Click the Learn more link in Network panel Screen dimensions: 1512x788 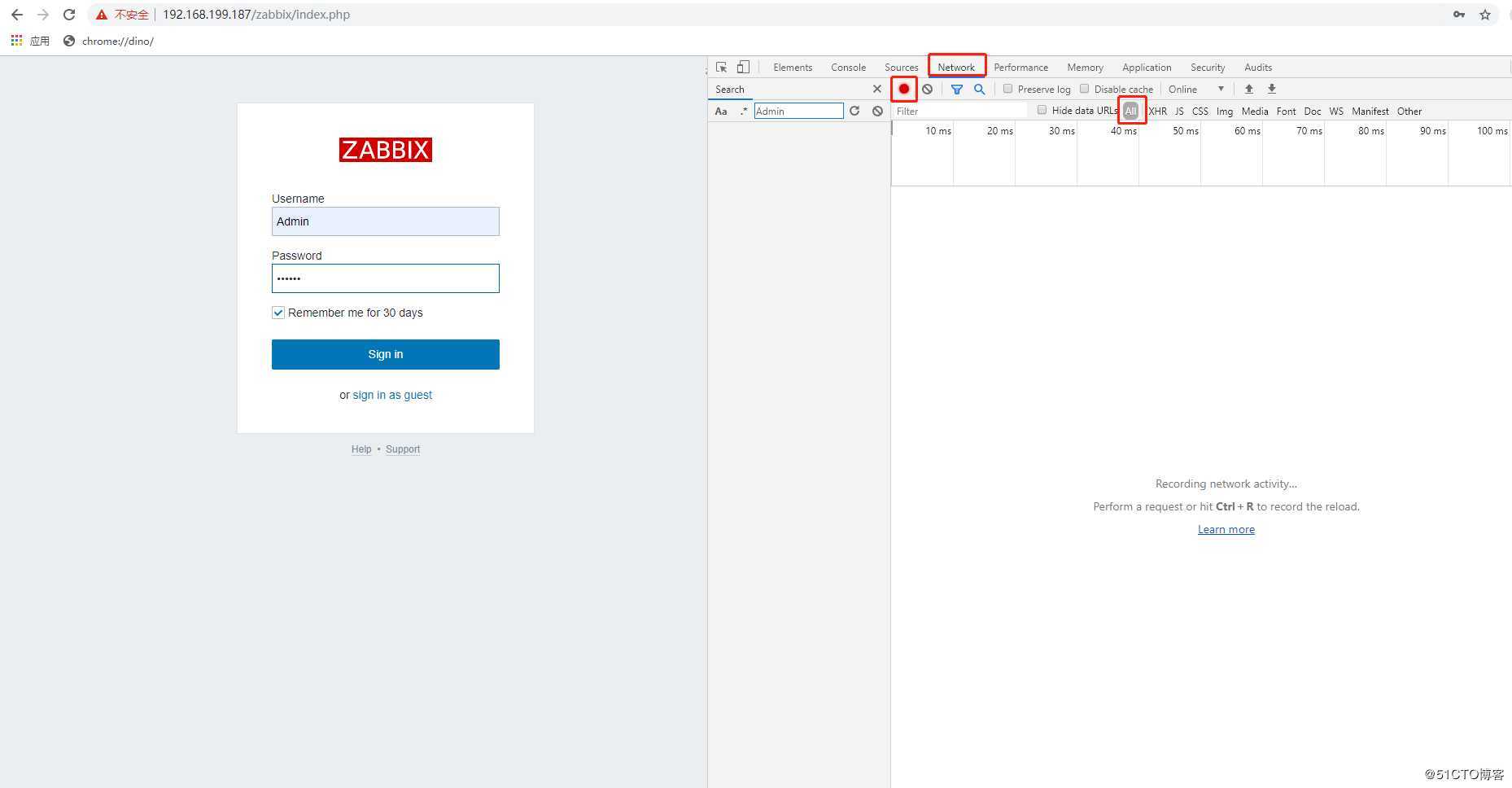pos(1226,529)
